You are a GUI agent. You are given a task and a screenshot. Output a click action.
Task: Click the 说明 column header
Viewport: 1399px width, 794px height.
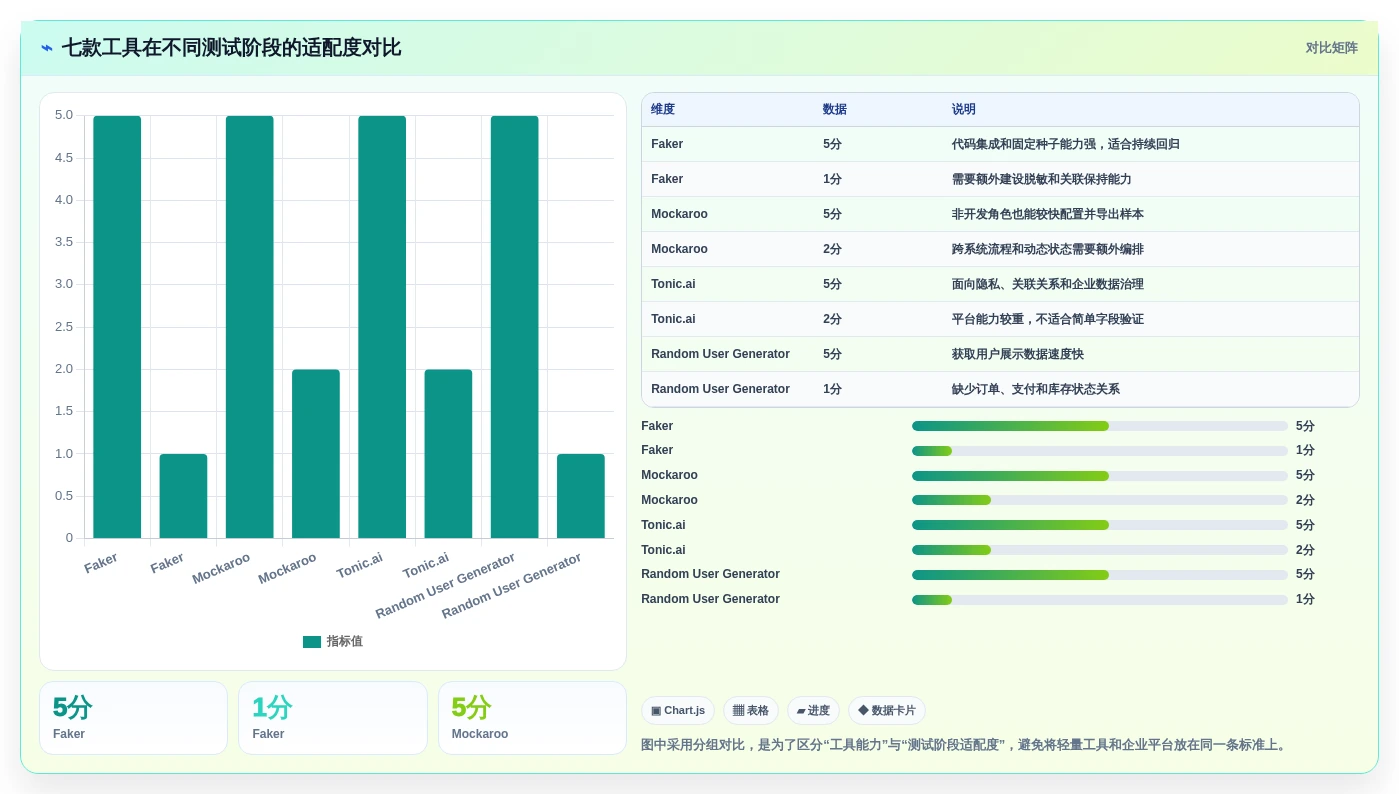pos(964,110)
